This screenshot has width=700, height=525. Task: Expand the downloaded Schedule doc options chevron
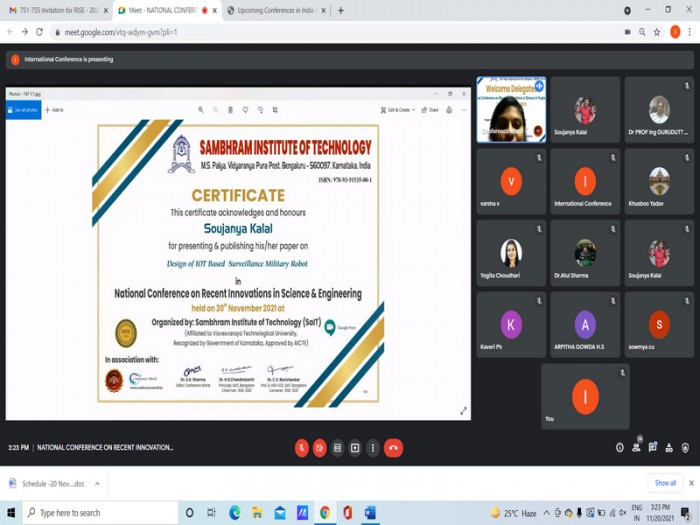pos(97,483)
